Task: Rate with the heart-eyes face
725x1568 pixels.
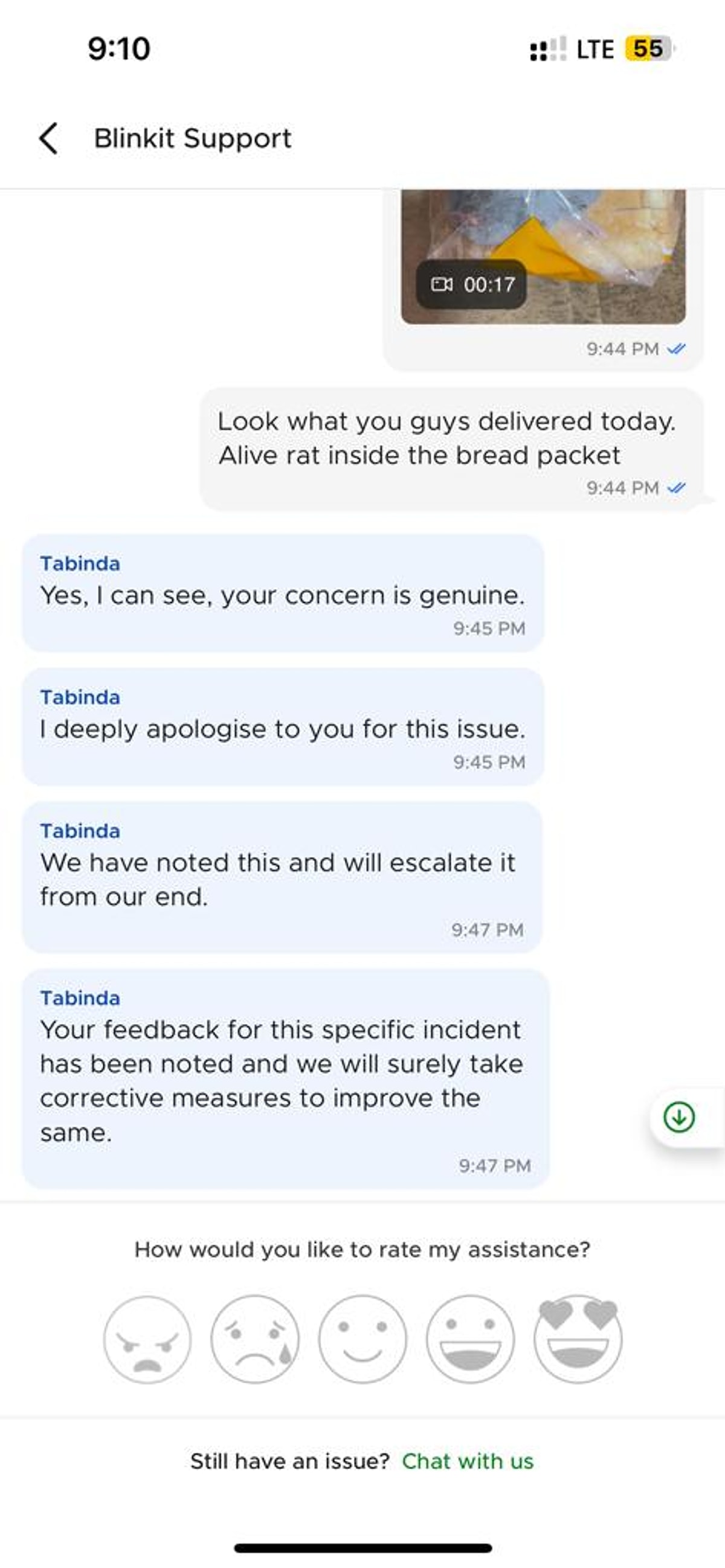Action: (x=578, y=1339)
